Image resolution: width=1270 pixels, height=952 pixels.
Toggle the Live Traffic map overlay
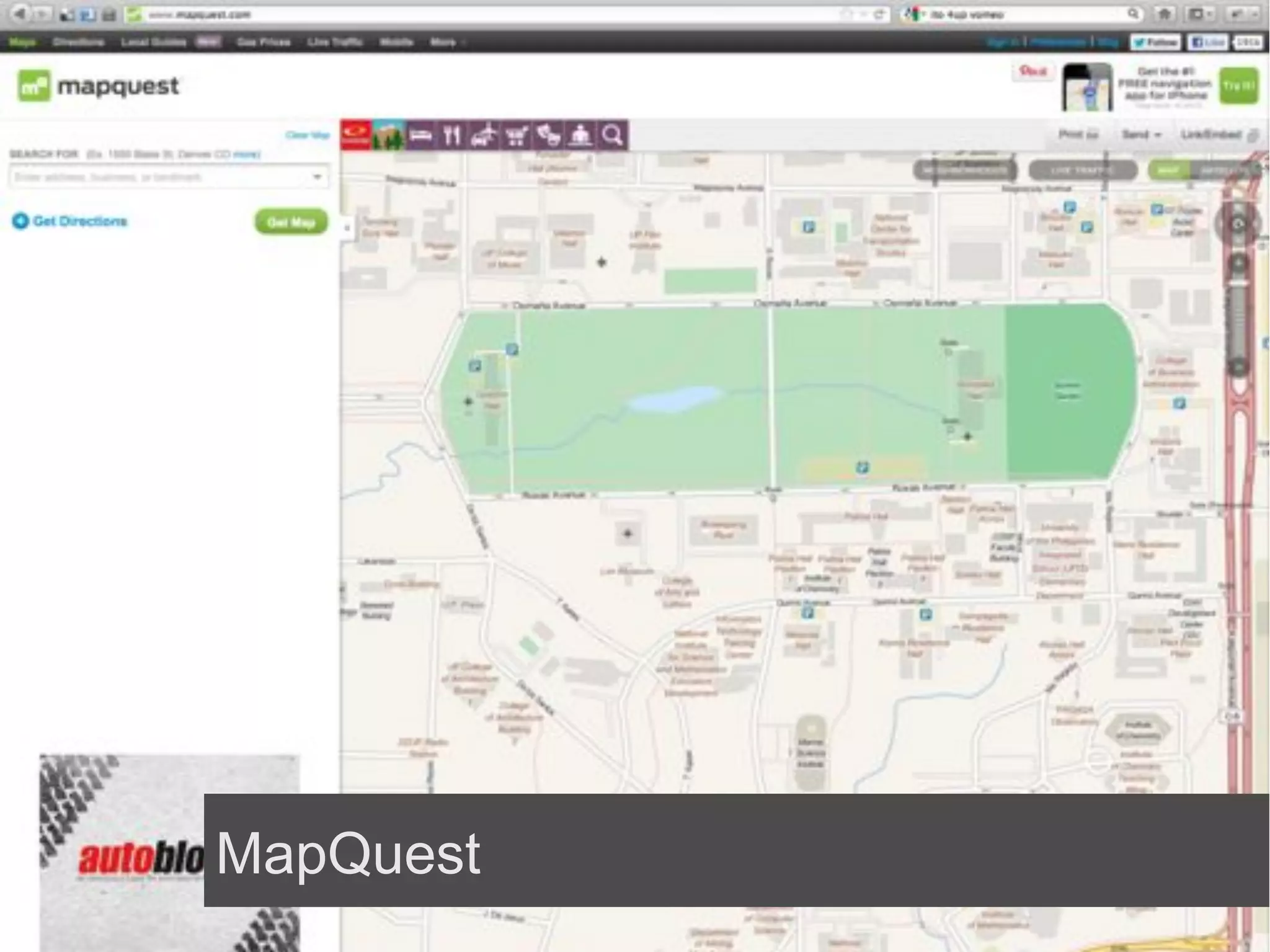[x=1083, y=170]
